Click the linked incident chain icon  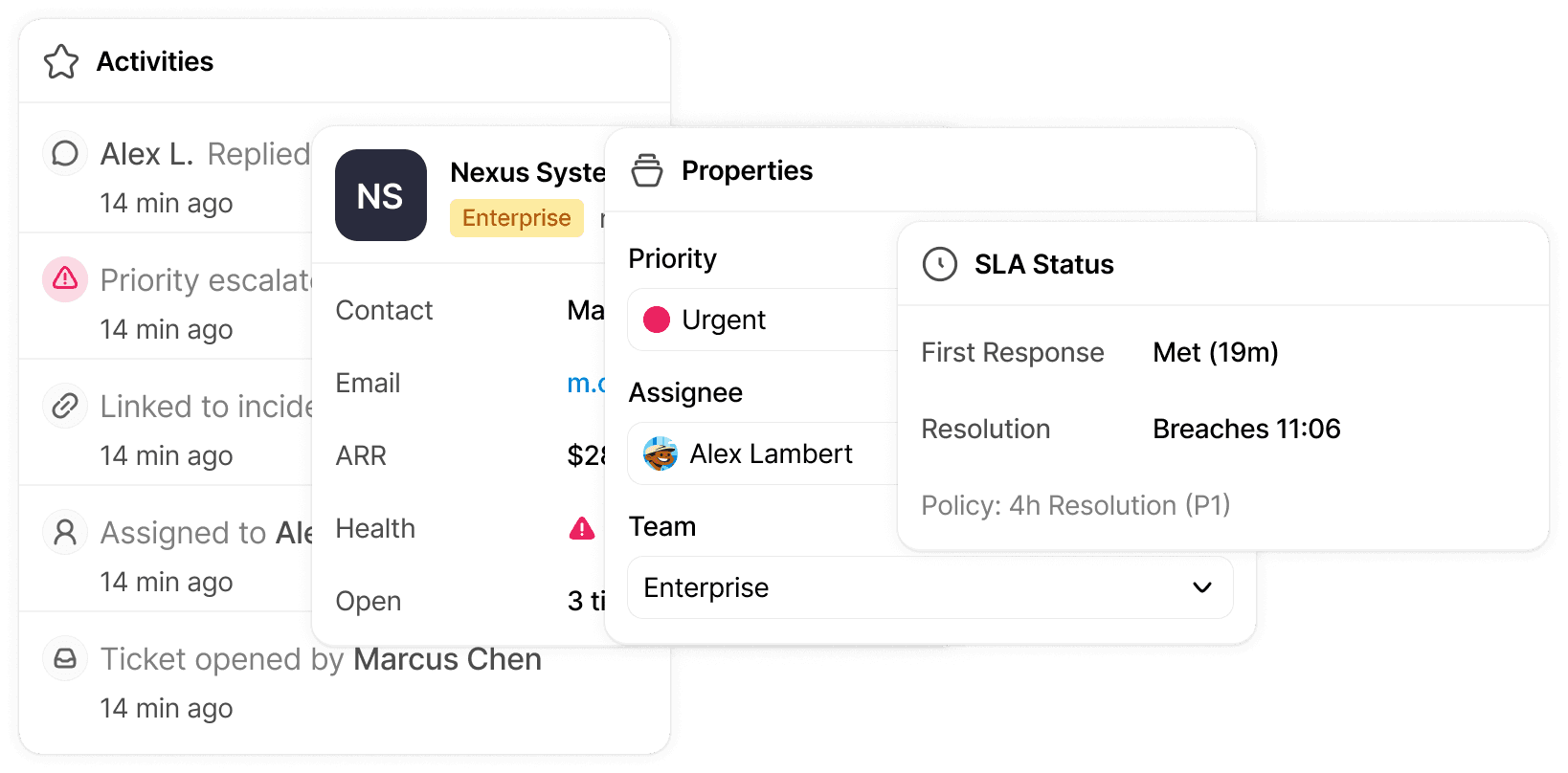(x=65, y=406)
